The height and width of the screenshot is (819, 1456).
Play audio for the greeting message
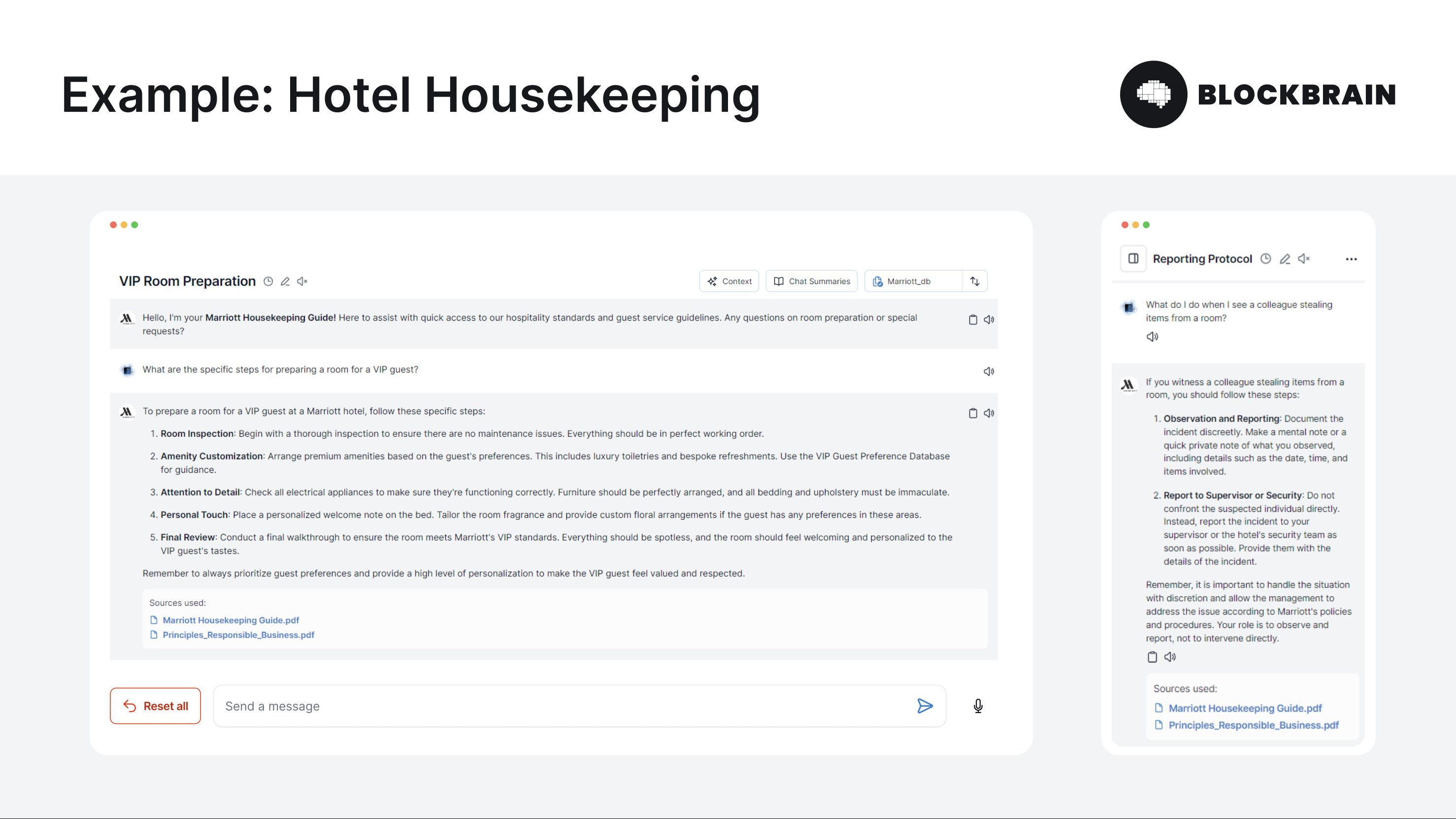click(x=989, y=320)
